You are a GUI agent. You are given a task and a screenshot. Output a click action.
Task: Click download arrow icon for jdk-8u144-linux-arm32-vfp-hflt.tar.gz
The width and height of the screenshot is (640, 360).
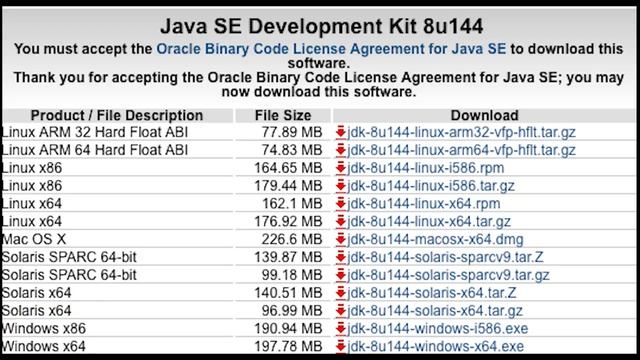point(341,132)
